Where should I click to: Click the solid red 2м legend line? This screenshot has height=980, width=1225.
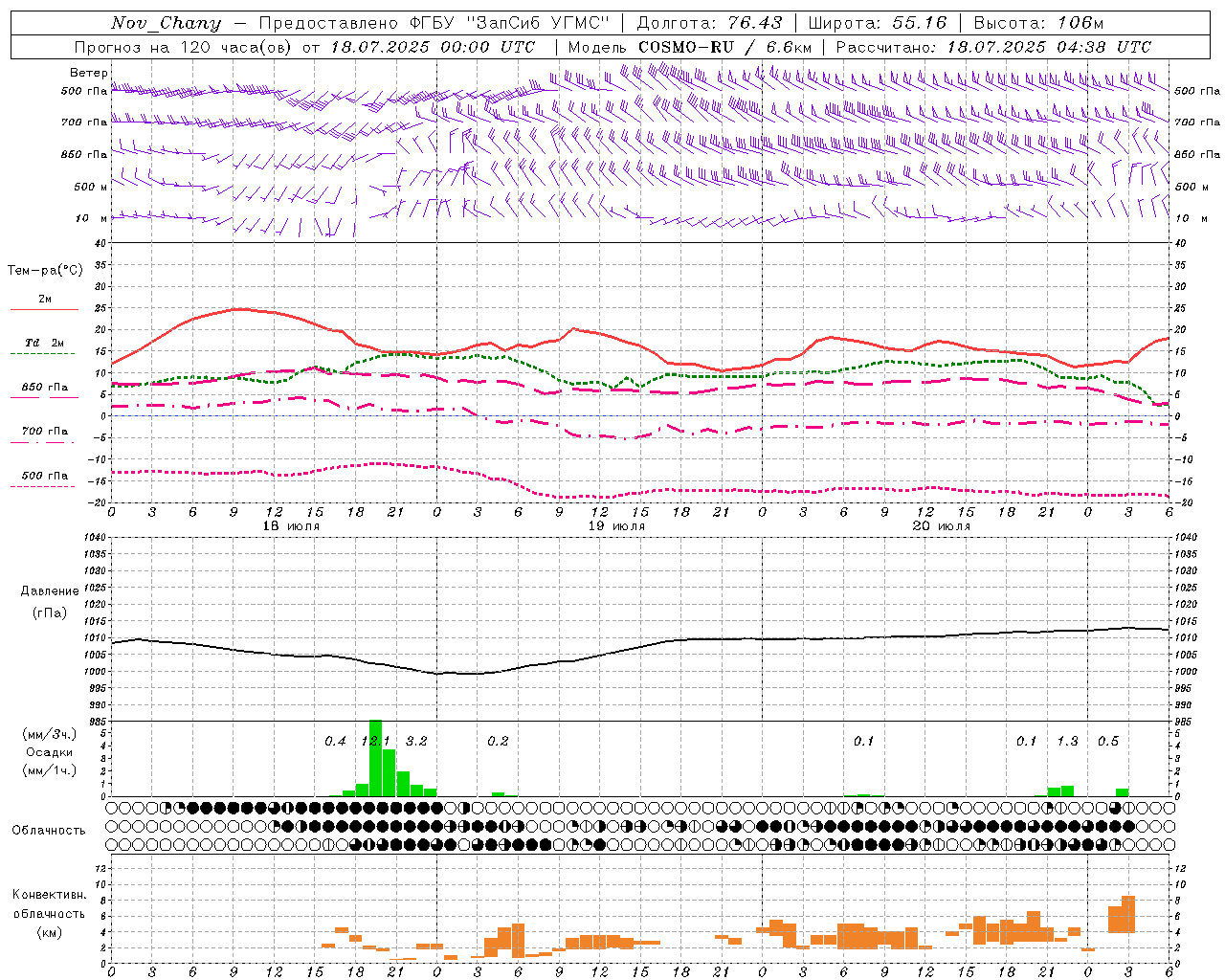(x=44, y=310)
